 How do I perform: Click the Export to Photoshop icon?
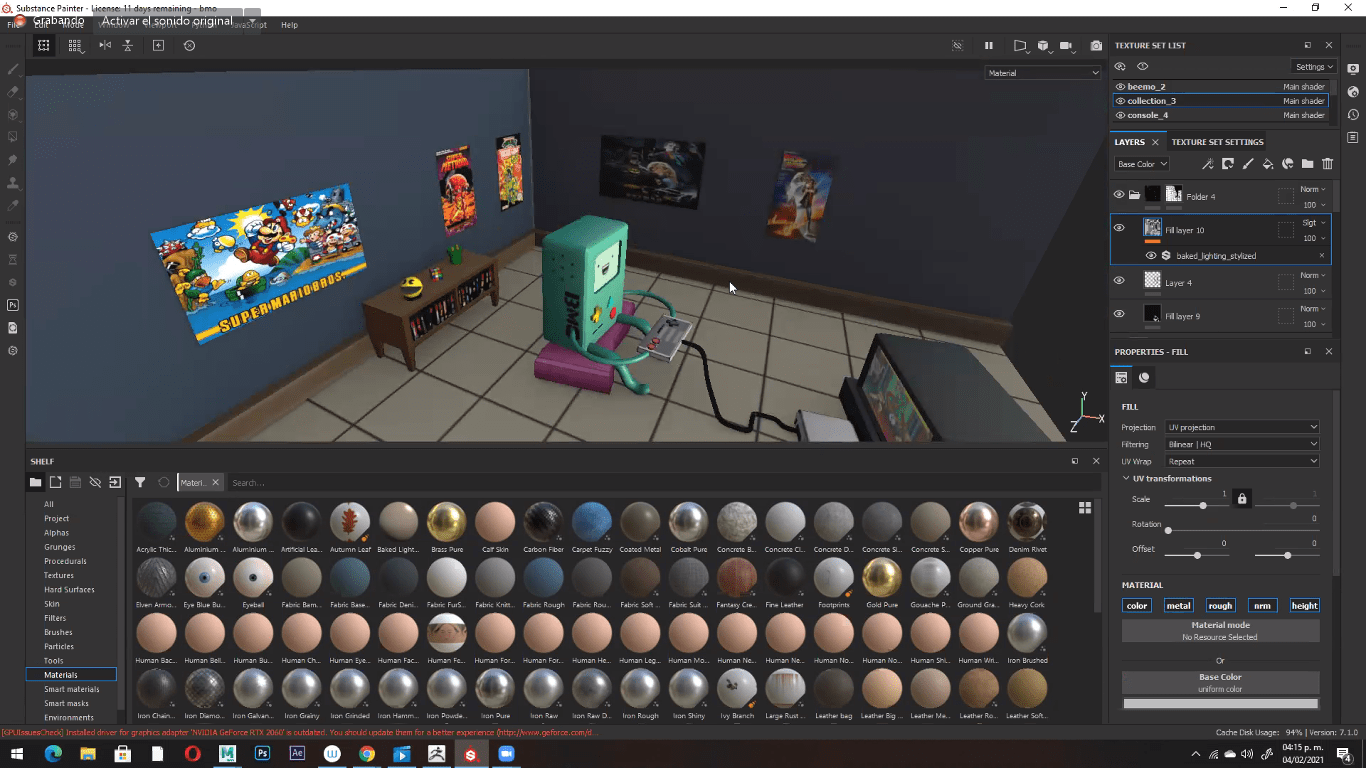click(x=13, y=305)
